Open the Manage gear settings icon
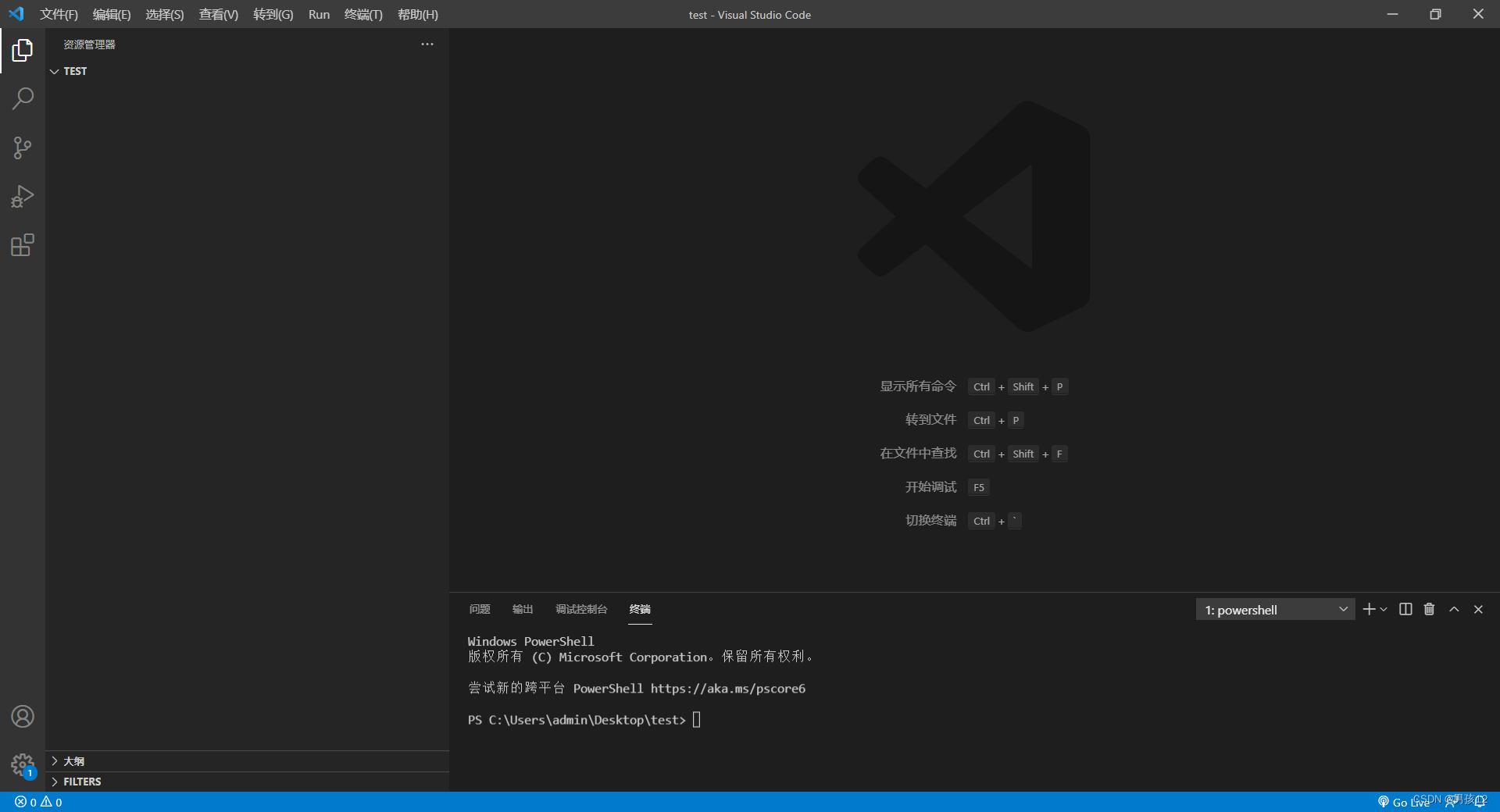This screenshot has height=812, width=1500. [x=23, y=764]
